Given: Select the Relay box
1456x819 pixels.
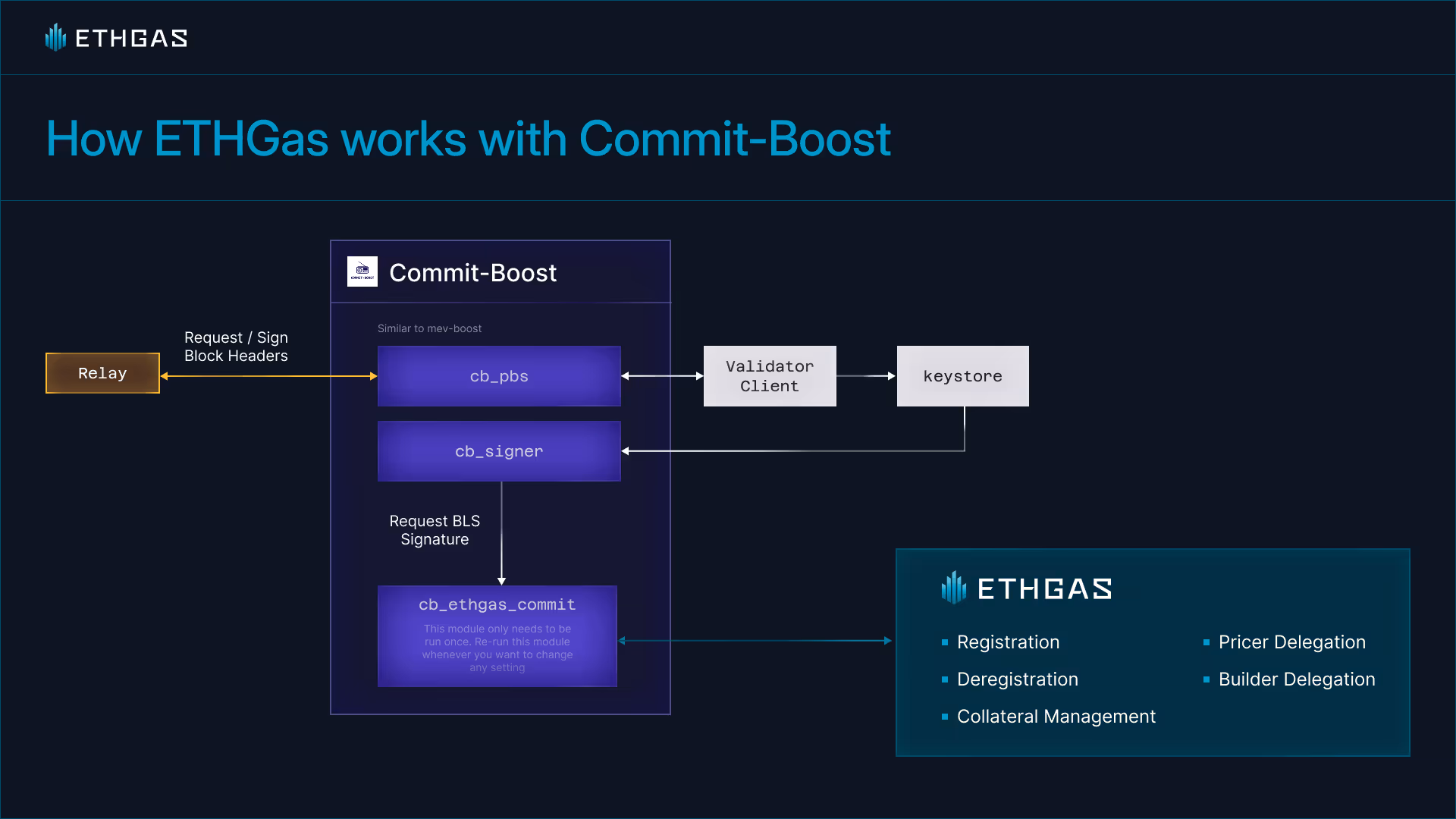Looking at the screenshot, I should point(102,373).
